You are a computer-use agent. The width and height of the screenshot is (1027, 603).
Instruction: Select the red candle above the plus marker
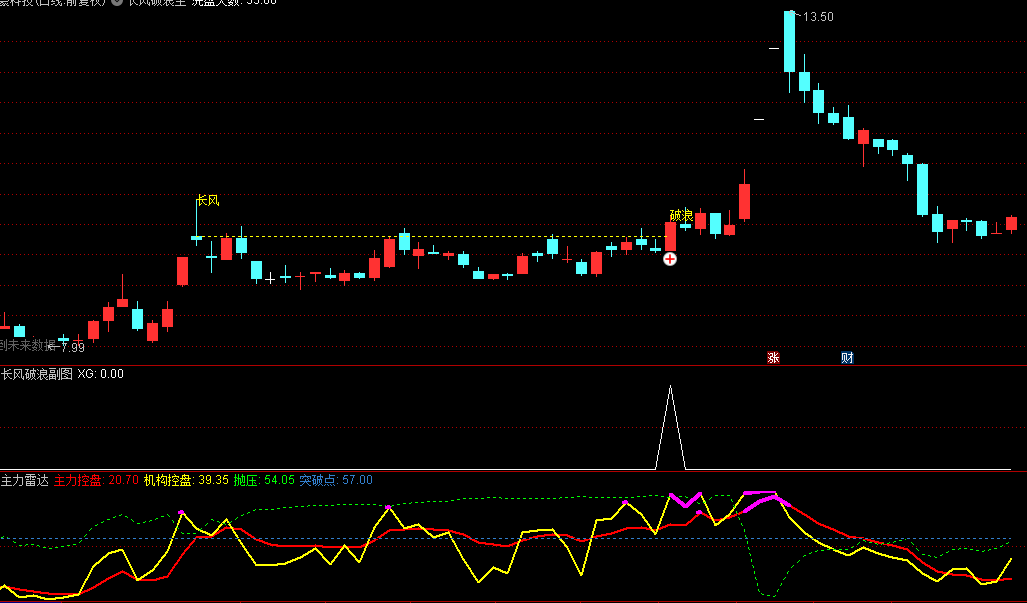670,236
